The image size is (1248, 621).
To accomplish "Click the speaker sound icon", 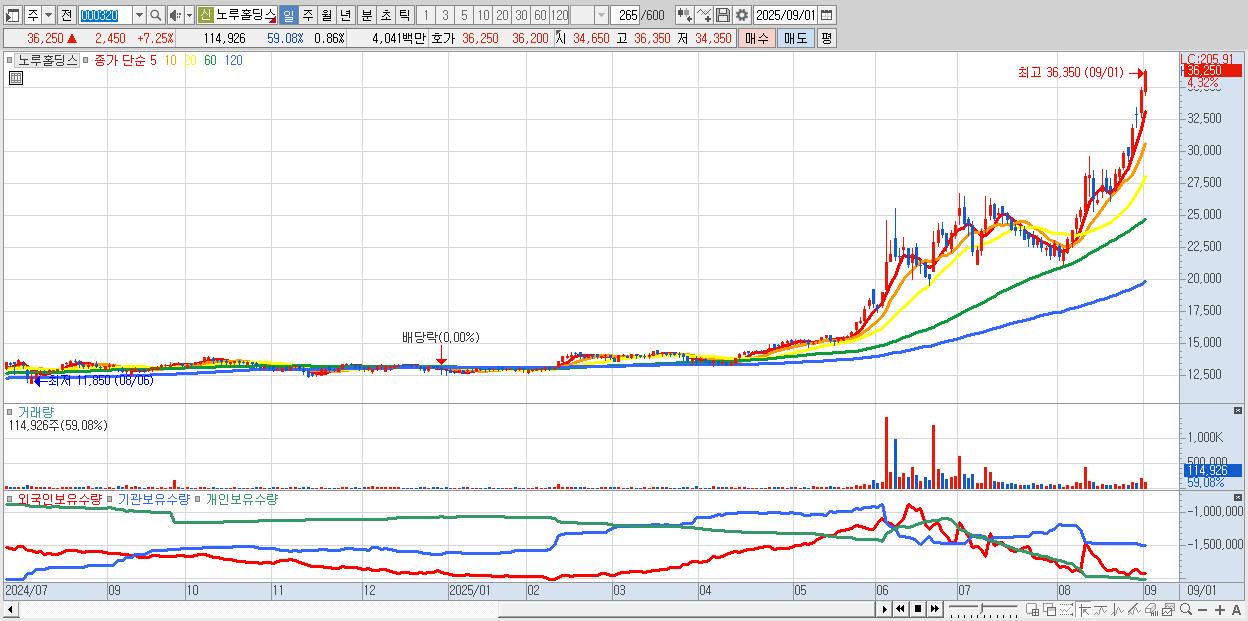I will [x=174, y=15].
